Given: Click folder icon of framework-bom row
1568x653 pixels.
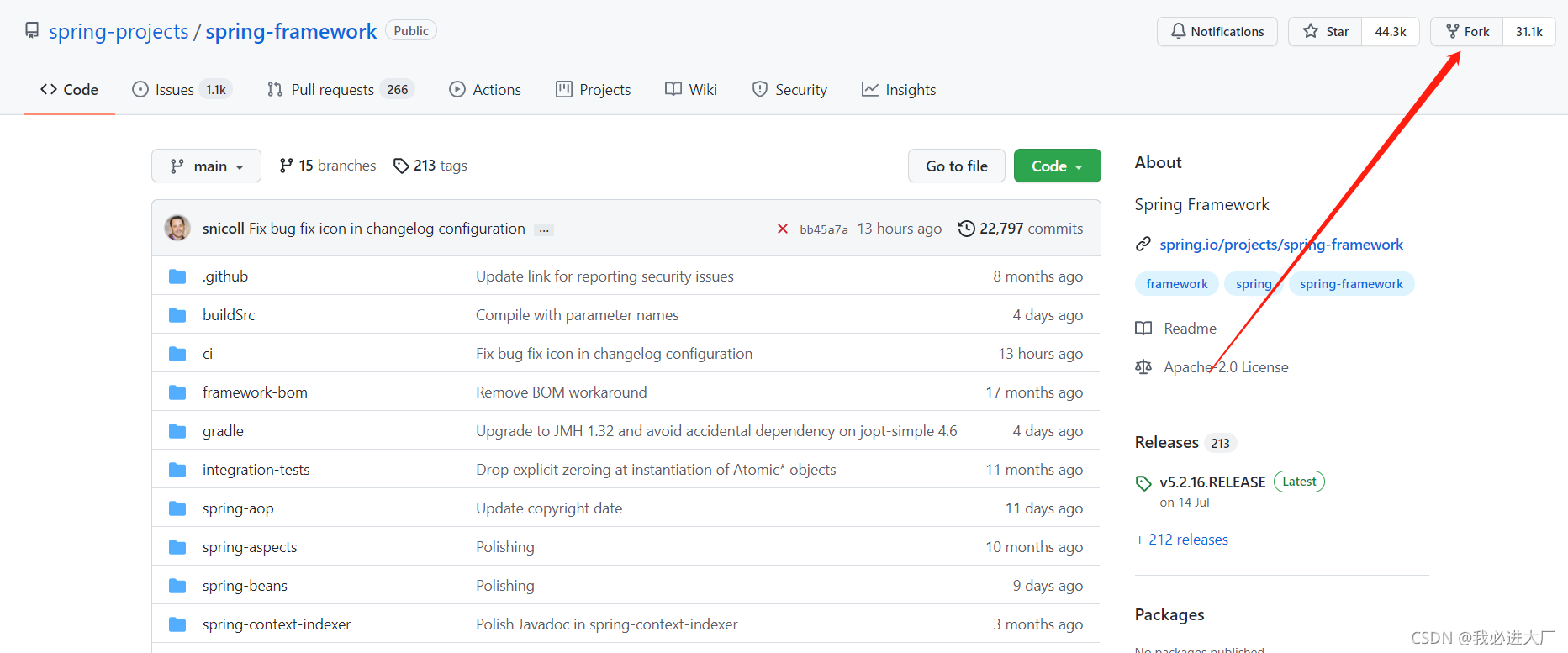Looking at the screenshot, I should point(177,392).
